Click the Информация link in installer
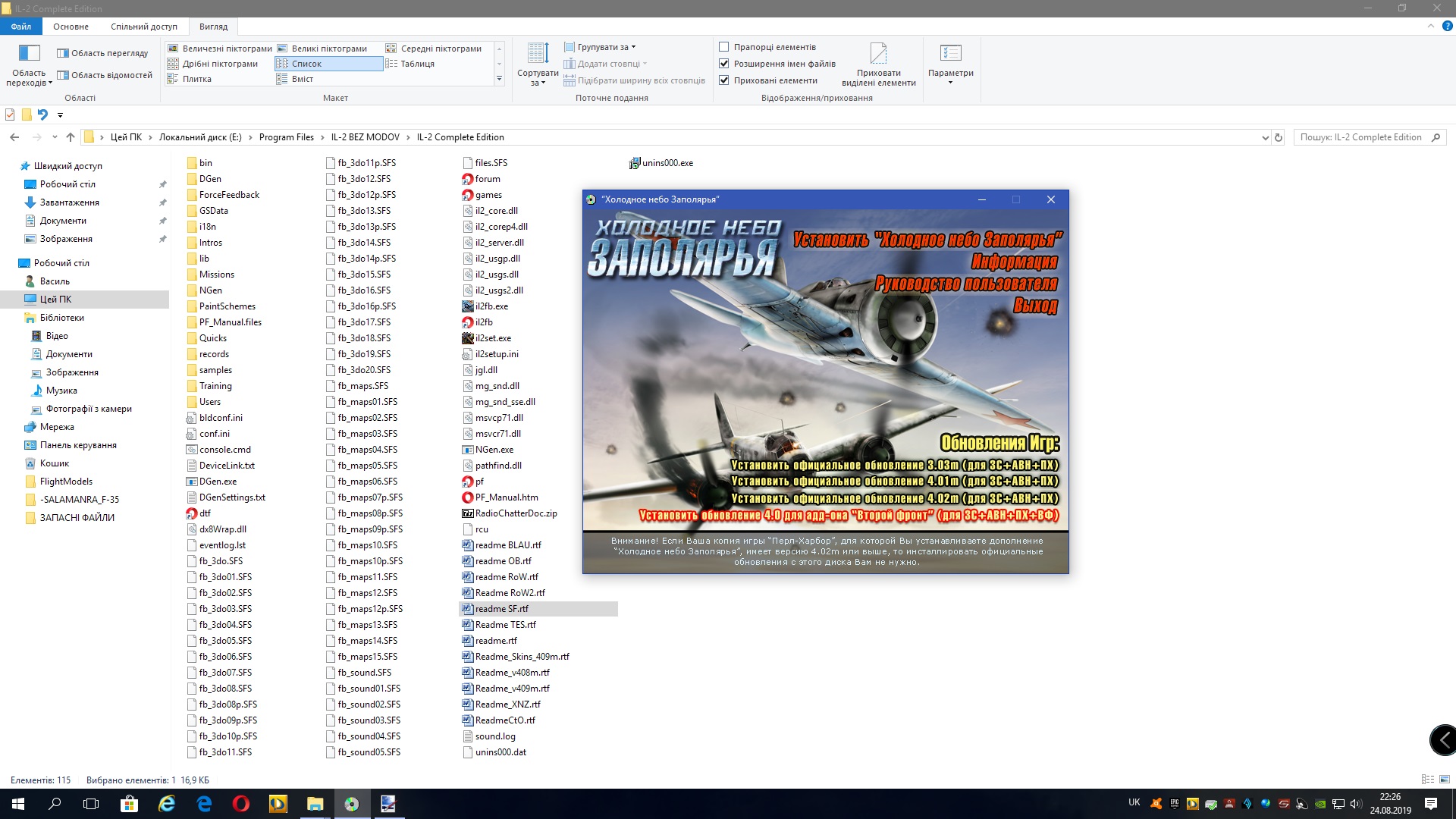 [1014, 262]
